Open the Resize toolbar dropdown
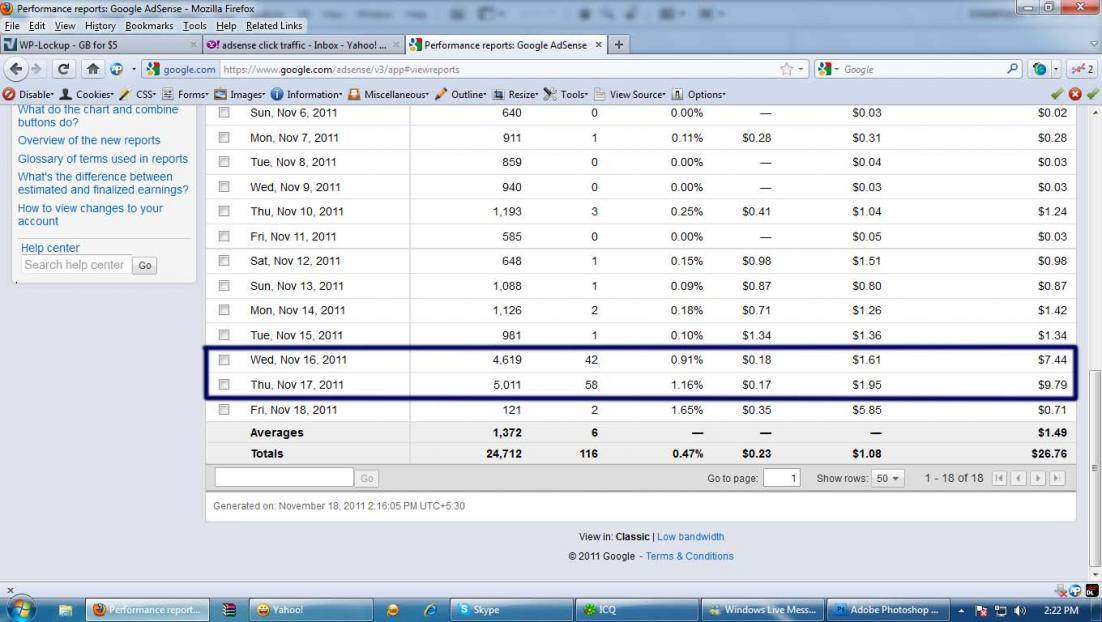Viewport: 1102px width, 622px height. [x=515, y=94]
